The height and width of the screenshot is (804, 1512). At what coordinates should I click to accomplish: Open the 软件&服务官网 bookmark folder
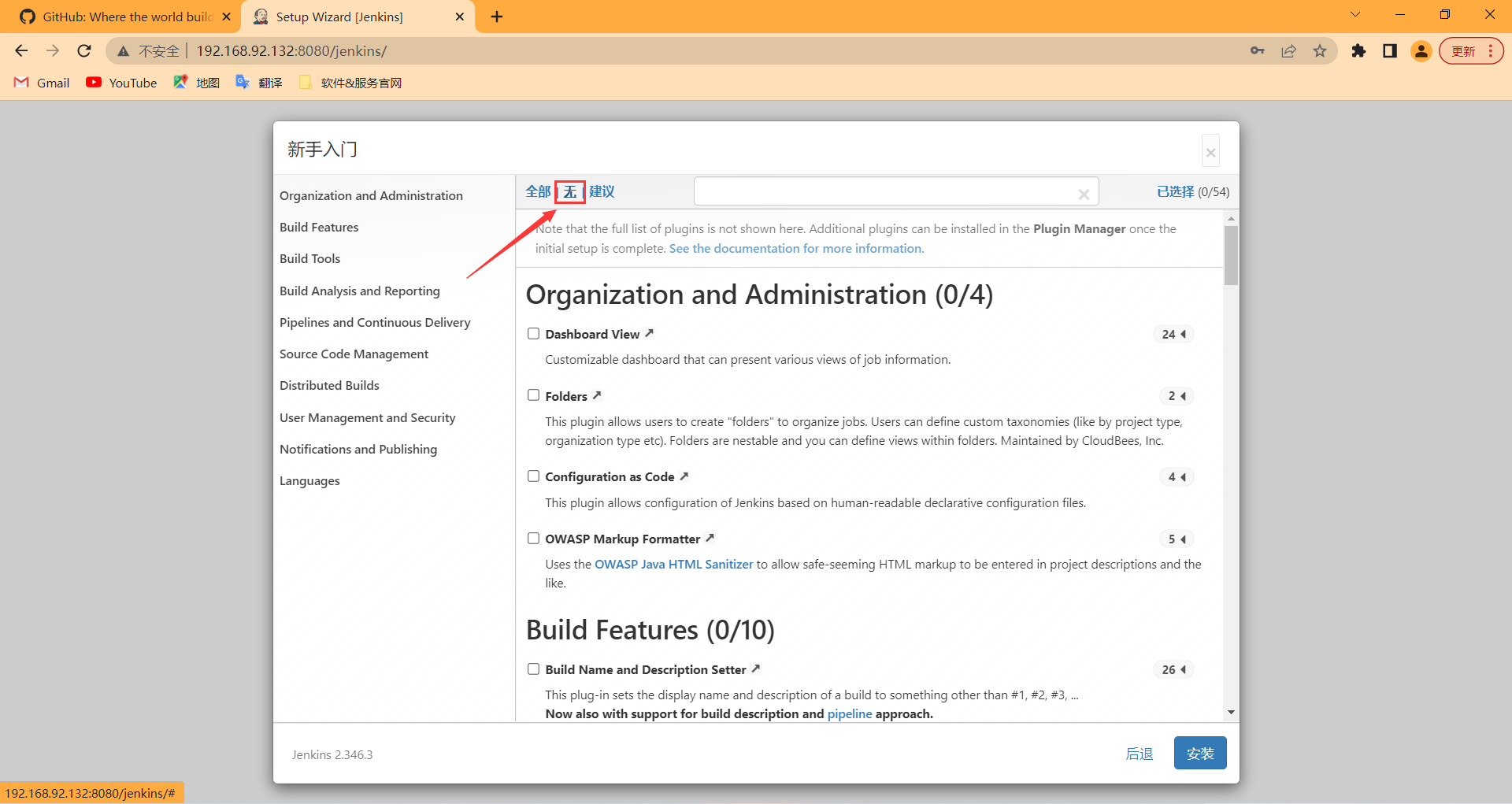[350, 83]
